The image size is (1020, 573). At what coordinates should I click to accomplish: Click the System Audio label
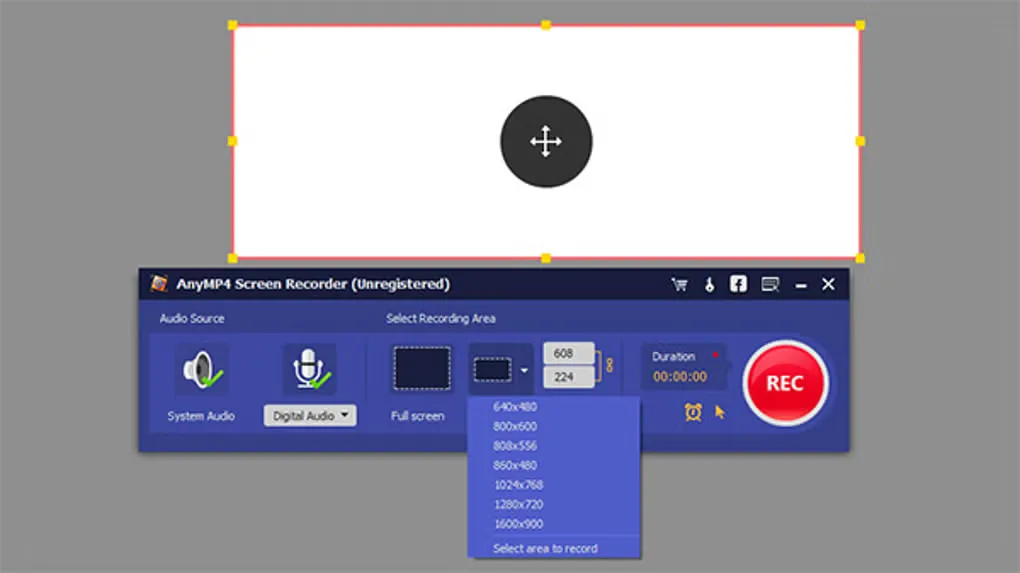(201, 416)
